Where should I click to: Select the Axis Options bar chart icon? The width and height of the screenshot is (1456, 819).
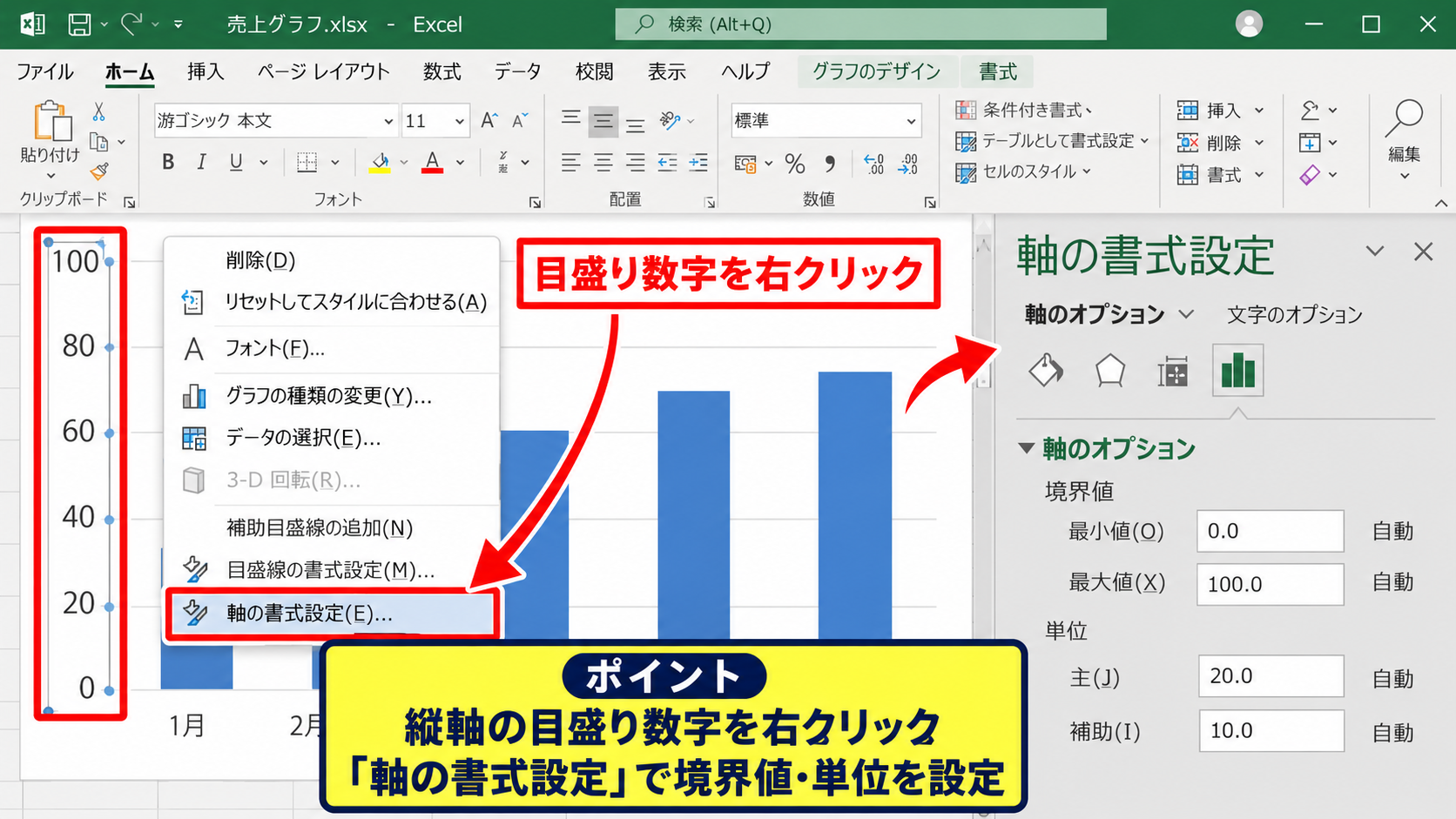1237,371
